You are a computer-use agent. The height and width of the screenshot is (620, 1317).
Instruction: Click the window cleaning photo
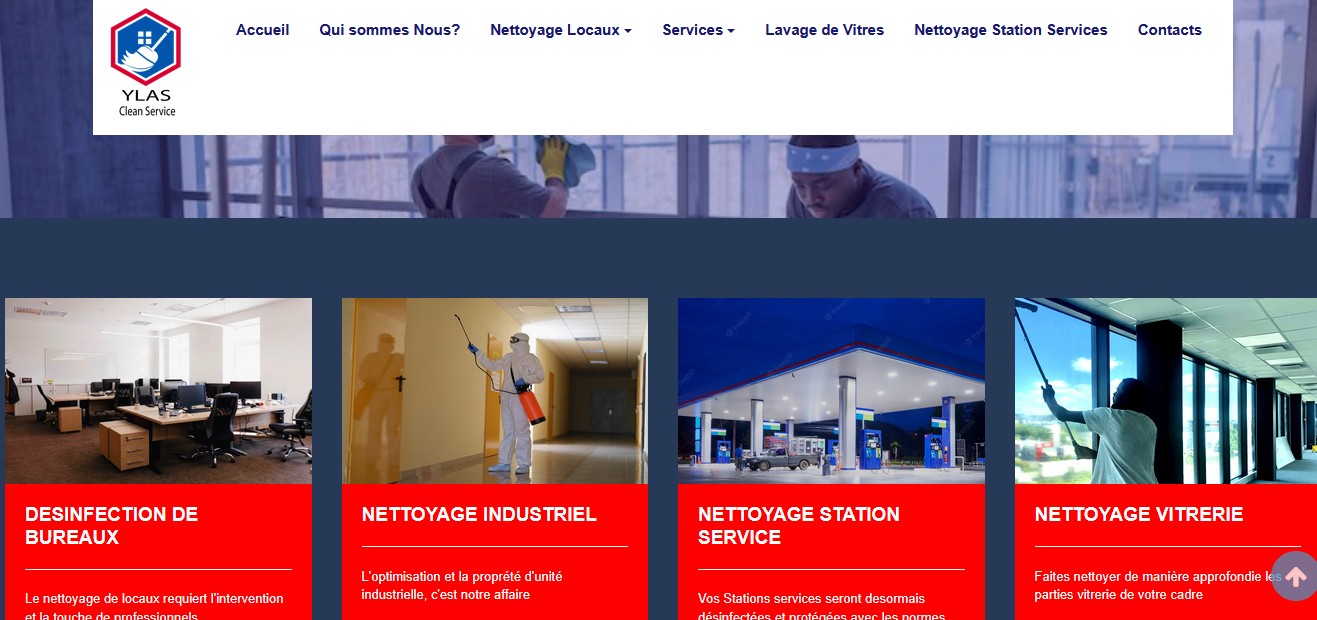pyautogui.click(x=1166, y=391)
